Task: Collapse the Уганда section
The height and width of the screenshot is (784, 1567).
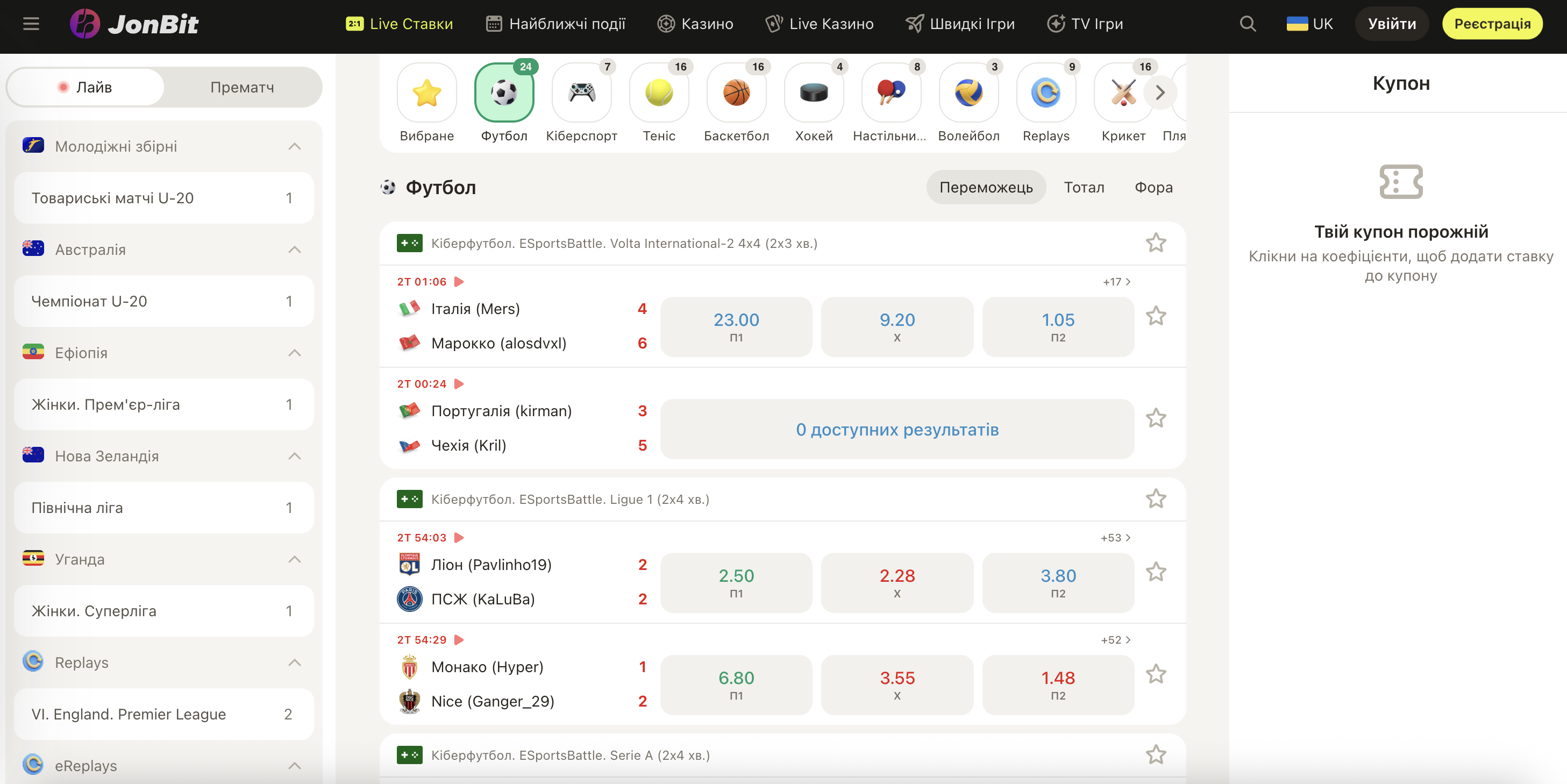Action: (x=295, y=560)
